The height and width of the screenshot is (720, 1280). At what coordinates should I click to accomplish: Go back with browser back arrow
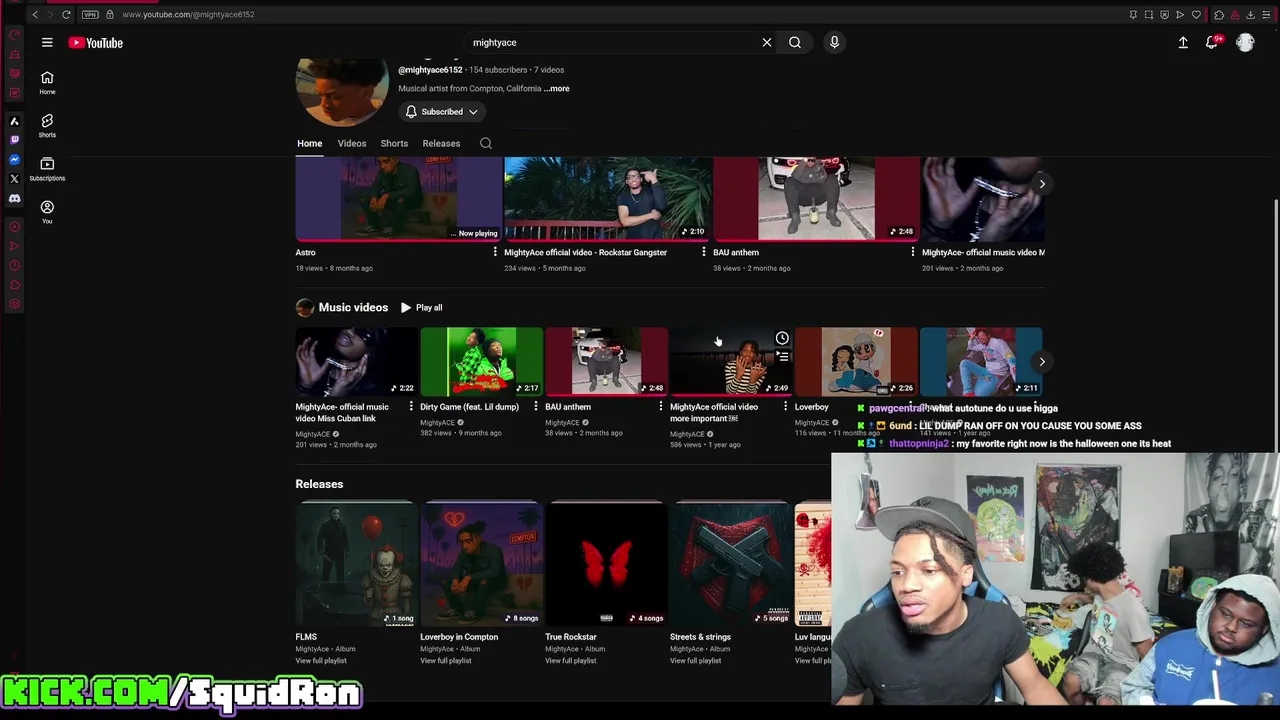35,14
